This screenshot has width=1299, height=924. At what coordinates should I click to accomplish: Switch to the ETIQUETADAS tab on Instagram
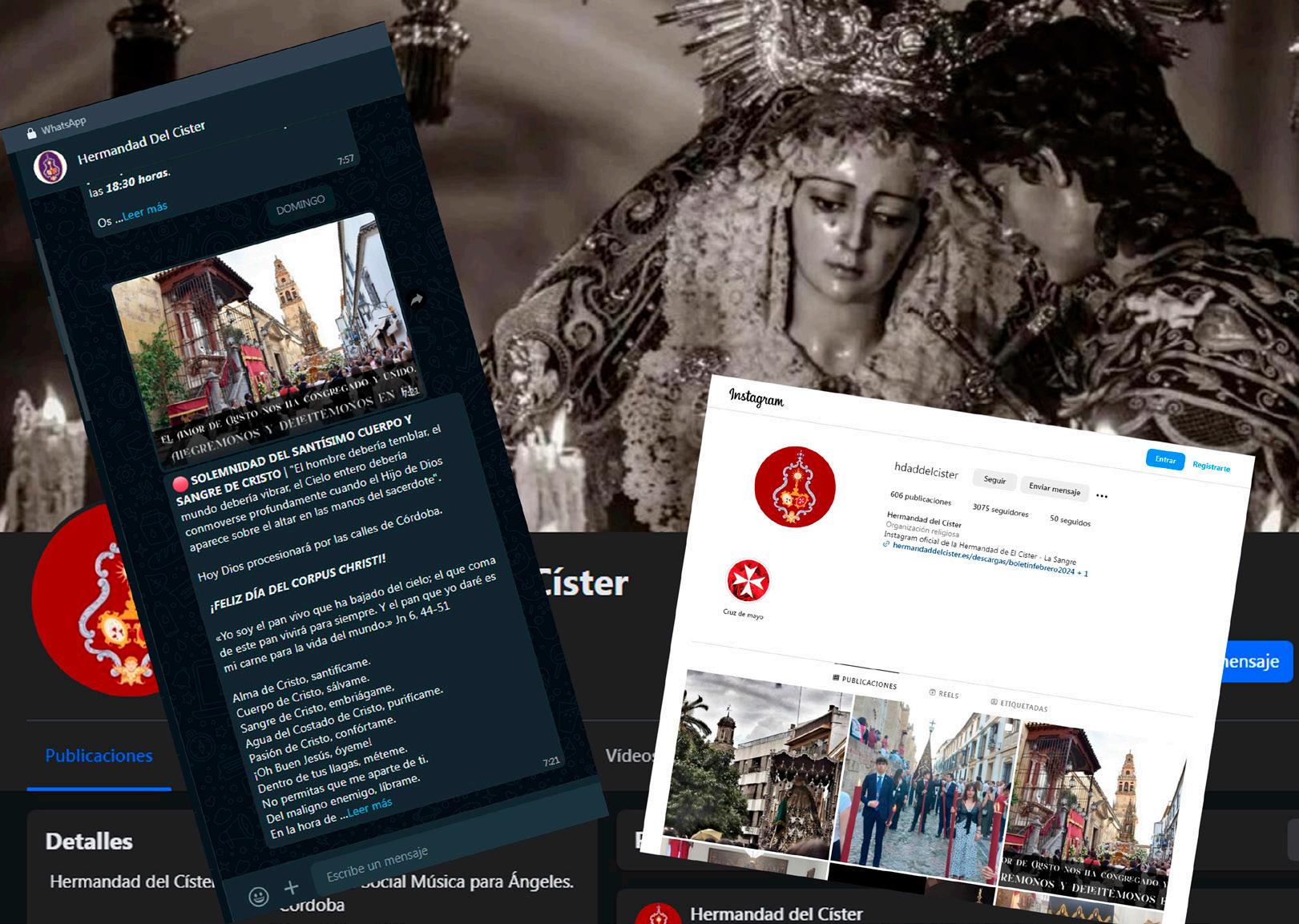pos(1019,705)
